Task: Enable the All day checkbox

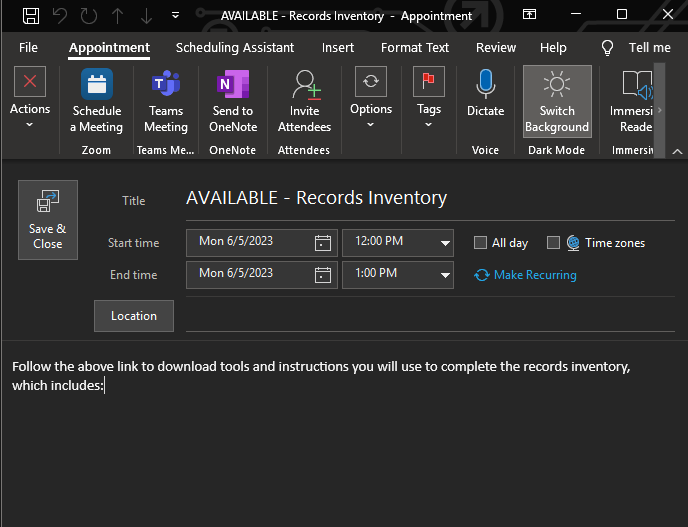Action: [481, 243]
